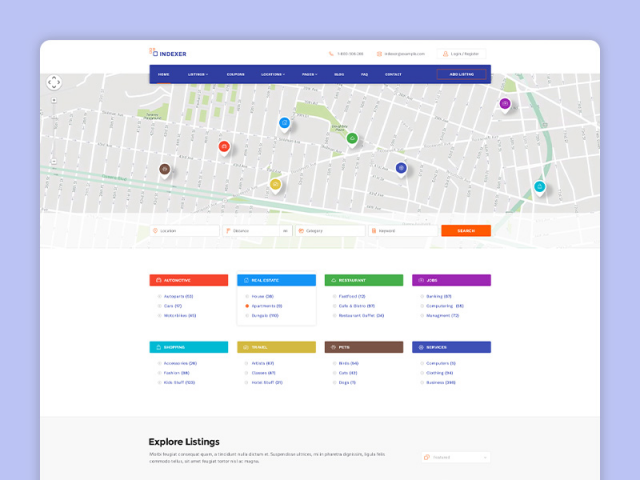Select the brown pets map pin

[164, 169]
